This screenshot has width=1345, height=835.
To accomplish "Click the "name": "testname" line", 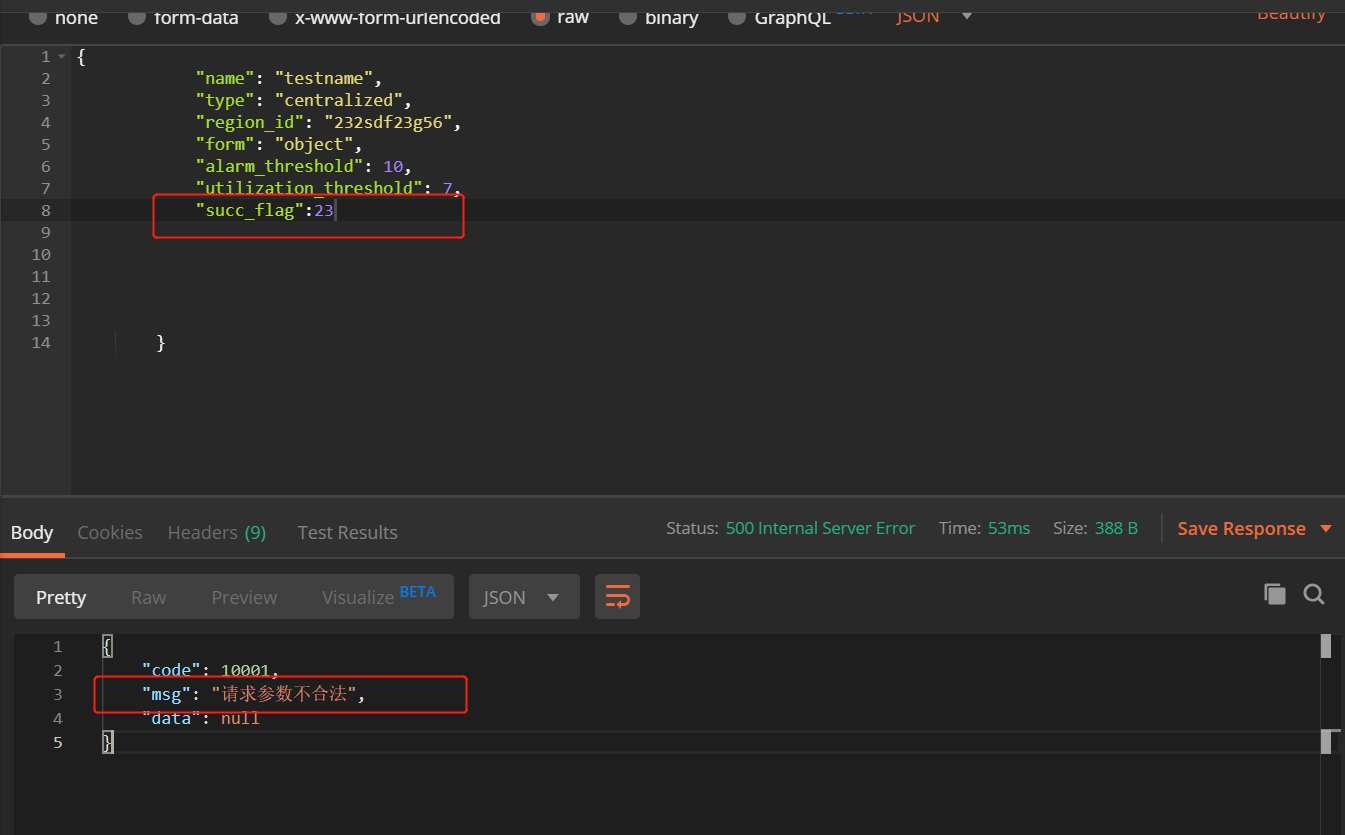I will tap(289, 78).
